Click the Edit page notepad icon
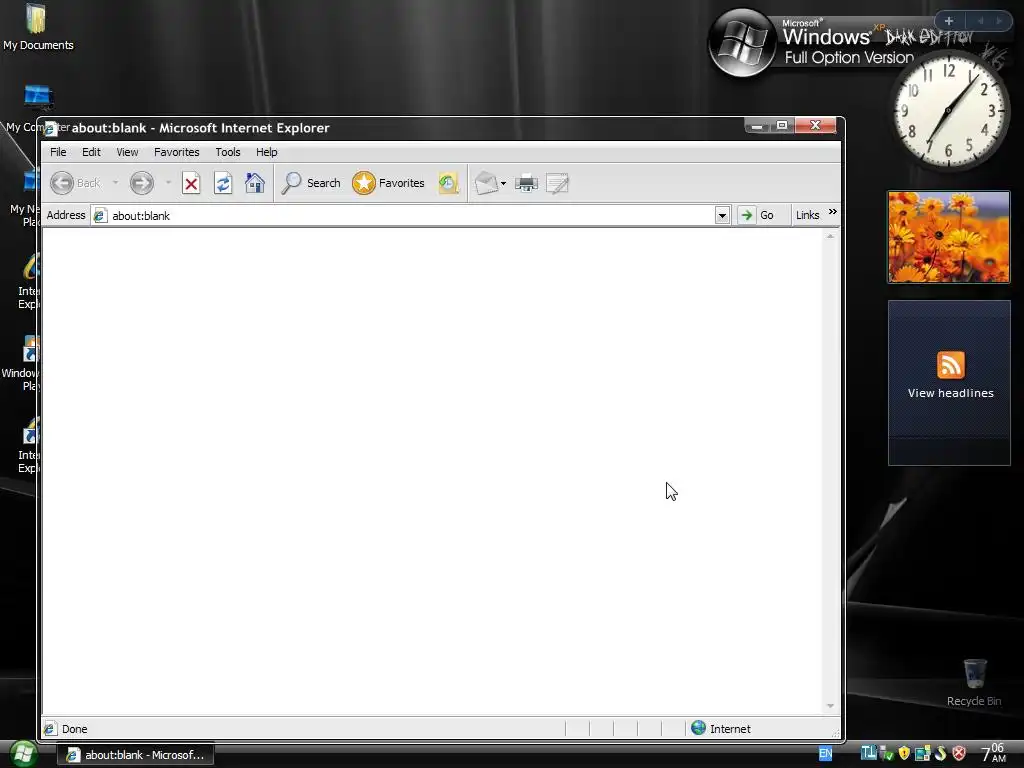 (x=558, y=183)
